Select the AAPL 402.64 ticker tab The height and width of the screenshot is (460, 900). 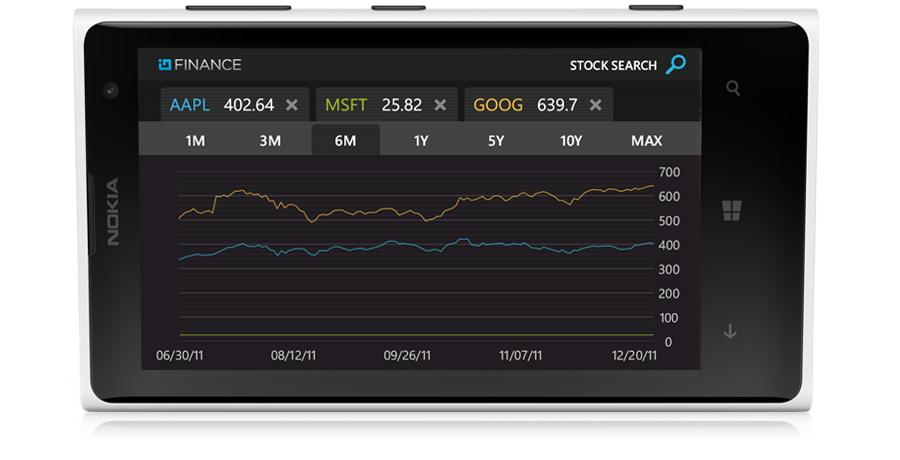point(235,105)
